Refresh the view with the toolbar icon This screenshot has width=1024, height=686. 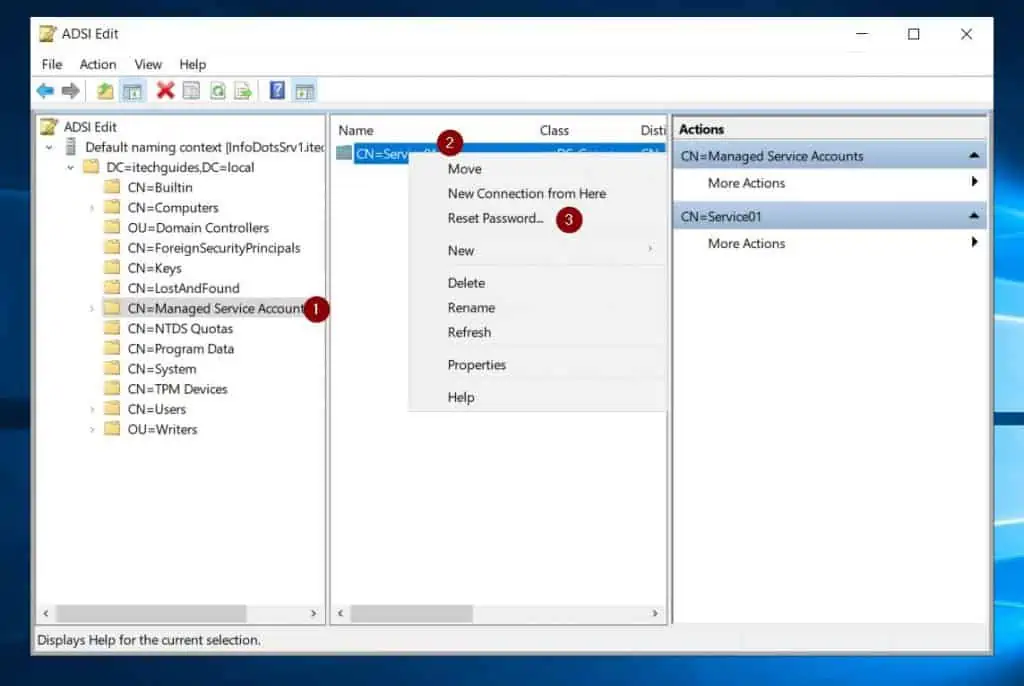click(218, 90)
